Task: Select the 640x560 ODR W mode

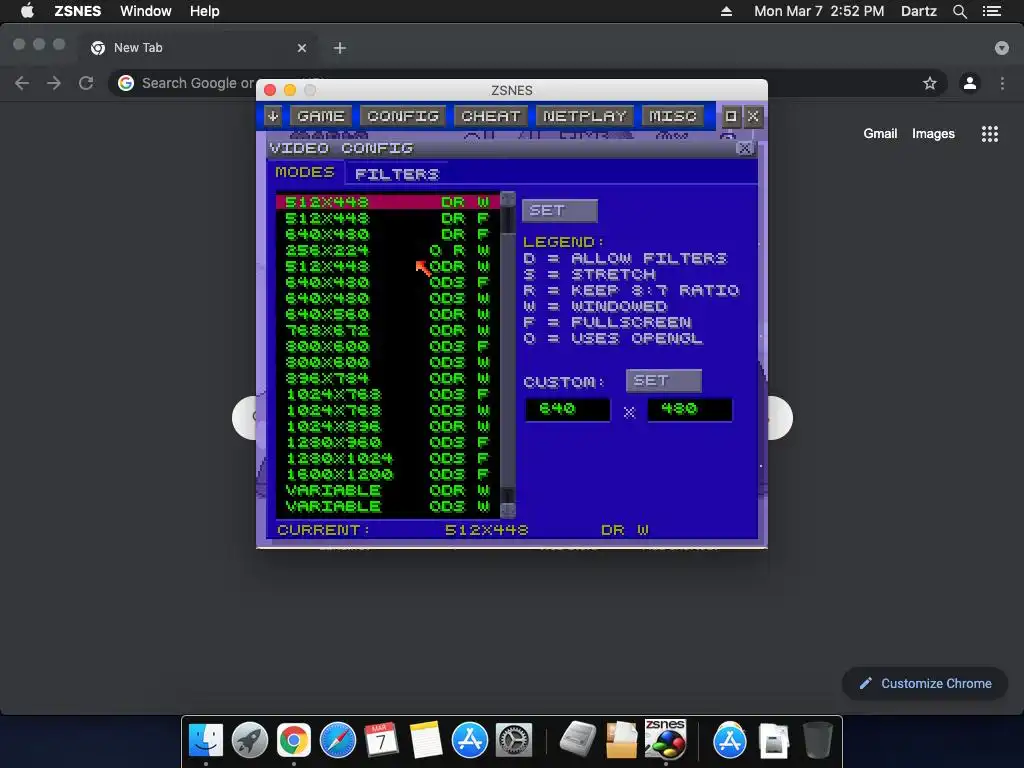Action: 388,314
